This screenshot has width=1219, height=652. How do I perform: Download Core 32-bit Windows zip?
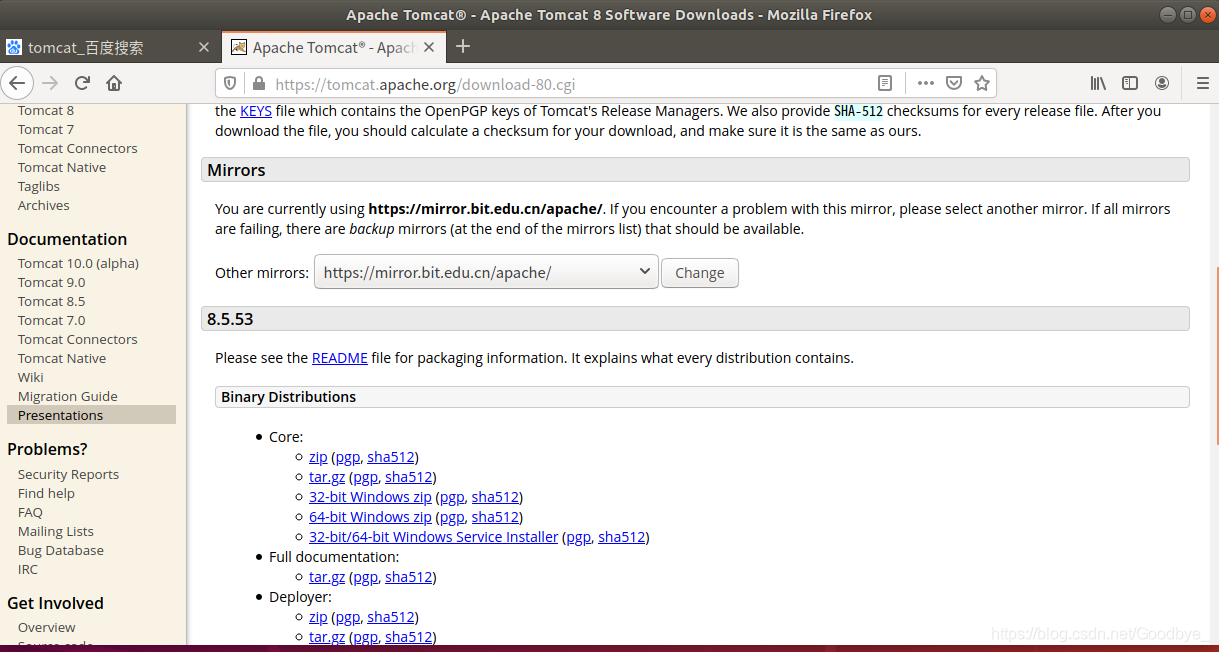coord(370,497)
